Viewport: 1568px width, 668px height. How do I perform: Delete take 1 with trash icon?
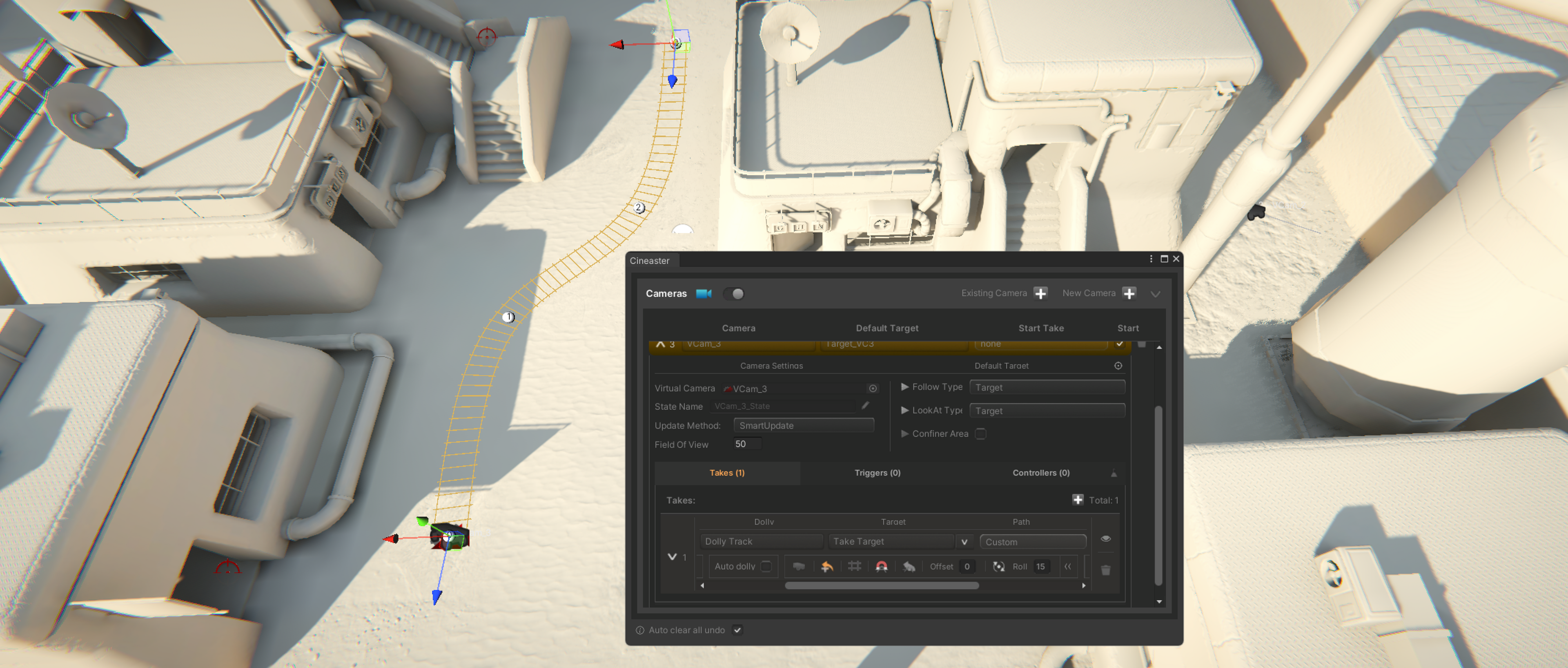click(1105, 570)
